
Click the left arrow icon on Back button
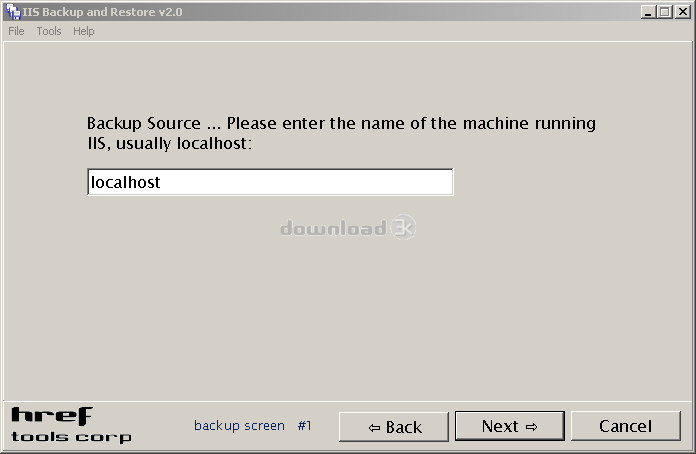tap(374, 428)
